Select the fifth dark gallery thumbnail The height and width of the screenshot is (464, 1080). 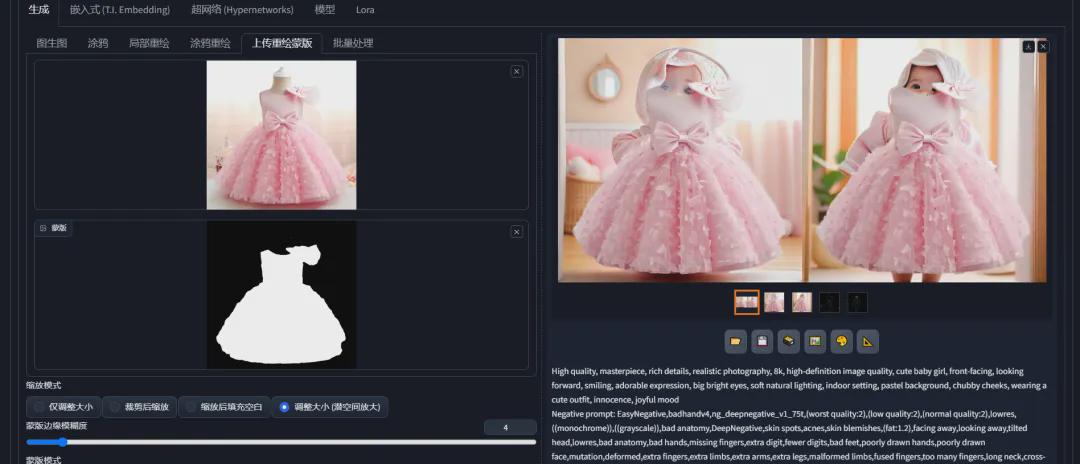(x=858, y=302)
